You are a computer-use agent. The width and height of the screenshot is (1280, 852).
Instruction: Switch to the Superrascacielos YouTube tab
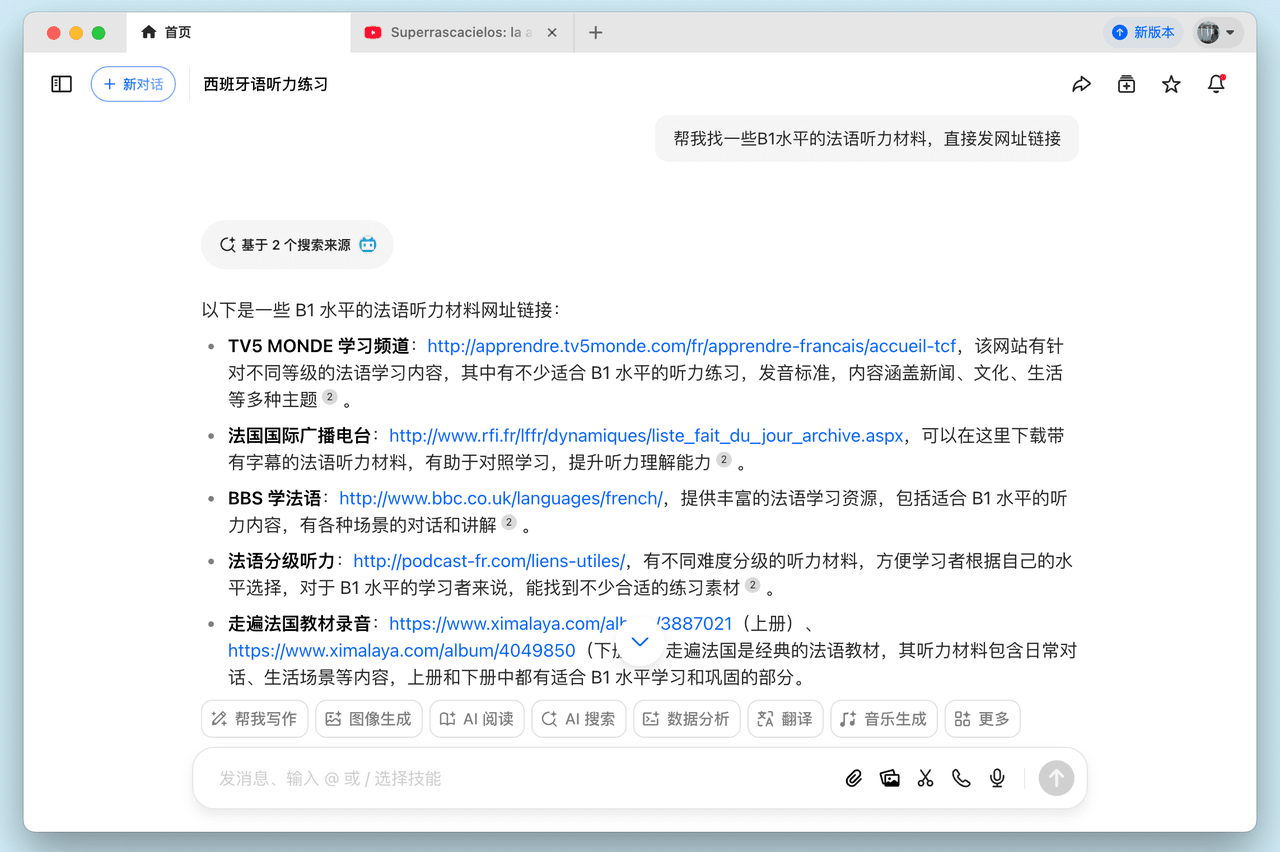point(462,33)
